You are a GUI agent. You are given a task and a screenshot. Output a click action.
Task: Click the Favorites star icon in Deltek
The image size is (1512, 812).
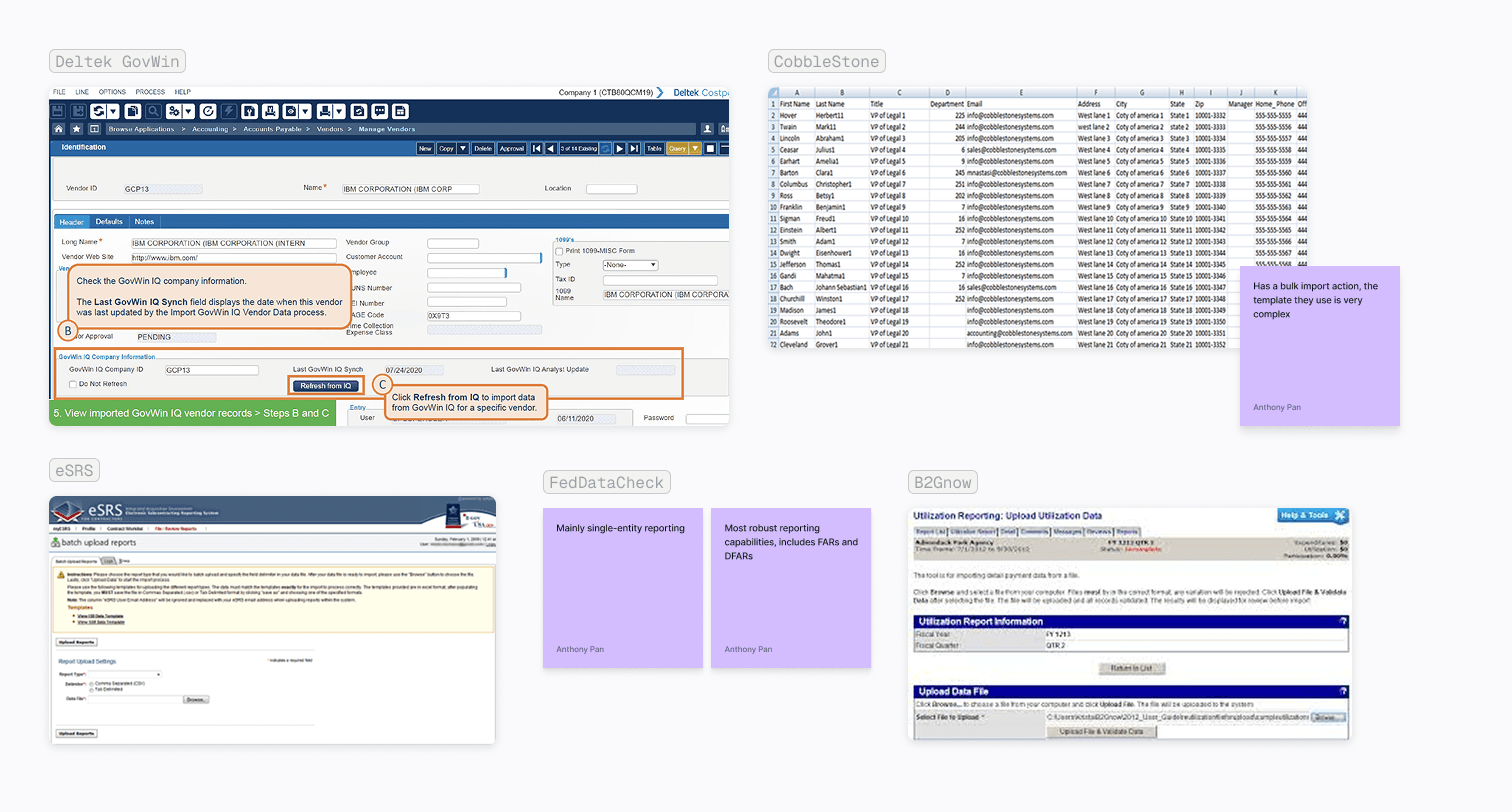[x=76, y=129]
